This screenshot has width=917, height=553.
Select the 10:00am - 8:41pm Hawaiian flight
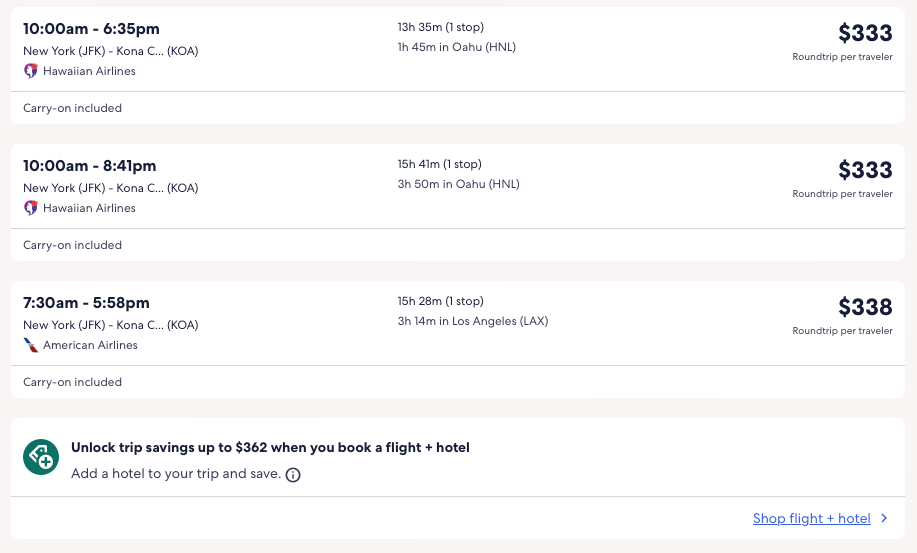coord(90,166)
